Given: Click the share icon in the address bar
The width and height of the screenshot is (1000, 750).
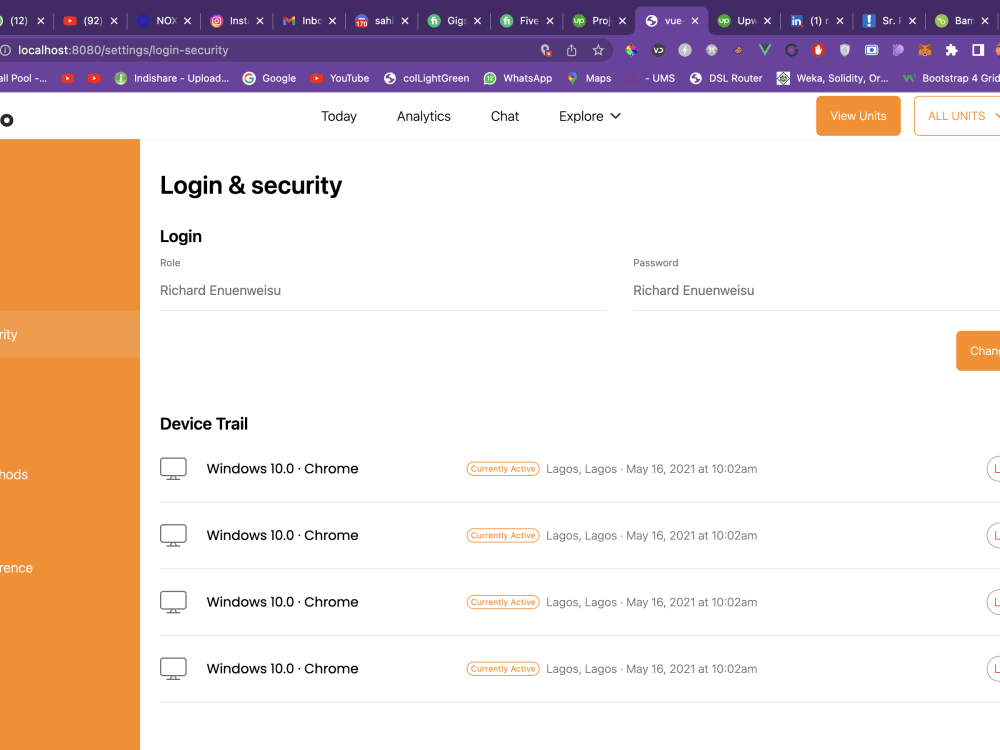Looking at the screenshot, I should click(571, 49).
